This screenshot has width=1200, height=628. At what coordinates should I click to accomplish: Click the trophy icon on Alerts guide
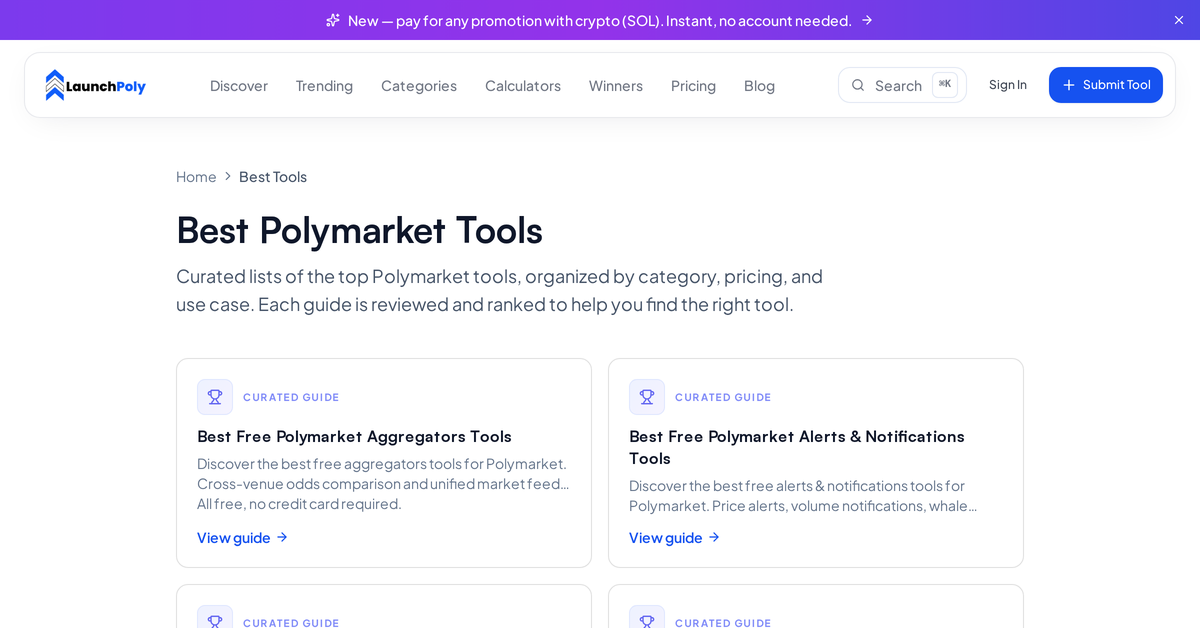point(647,397)
